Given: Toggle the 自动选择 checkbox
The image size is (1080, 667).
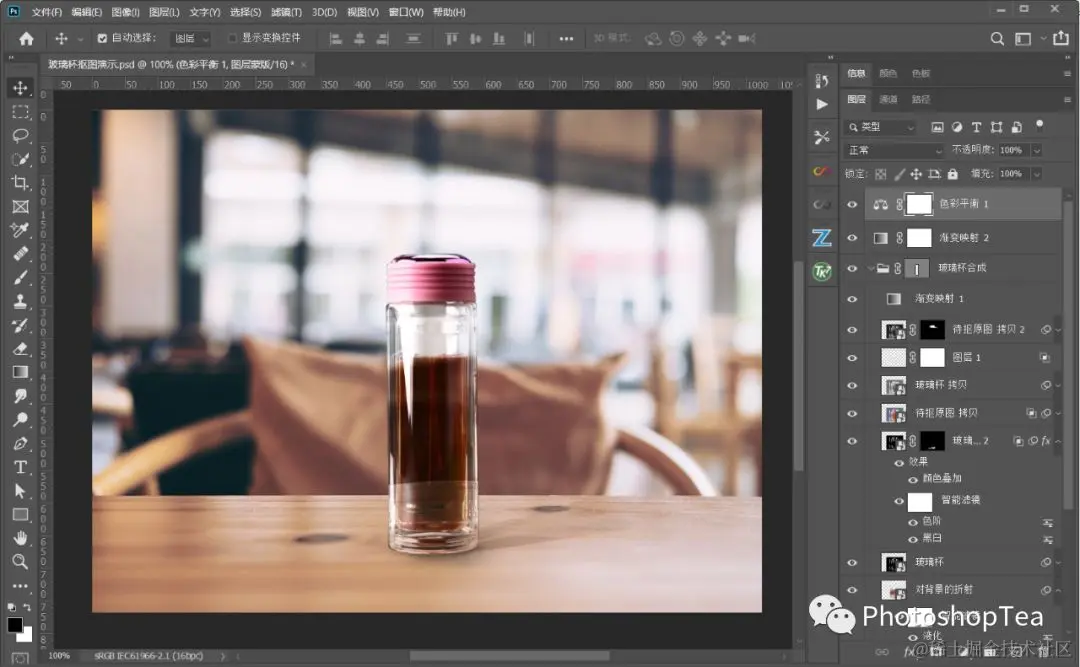Looking at the screenshot, I should 102,39.
